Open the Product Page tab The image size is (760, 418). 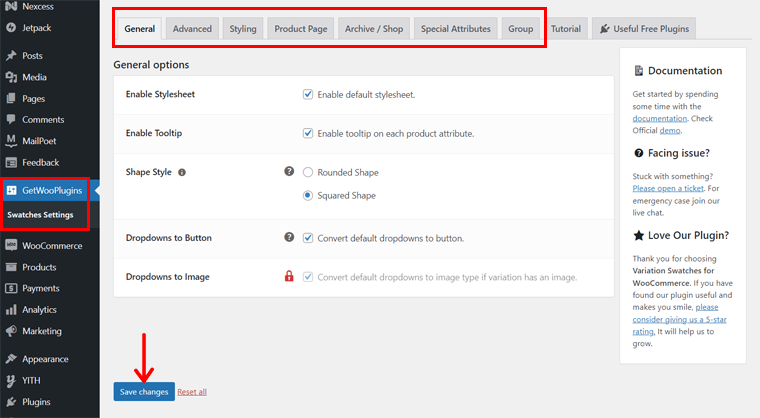[x=301, y=29]
